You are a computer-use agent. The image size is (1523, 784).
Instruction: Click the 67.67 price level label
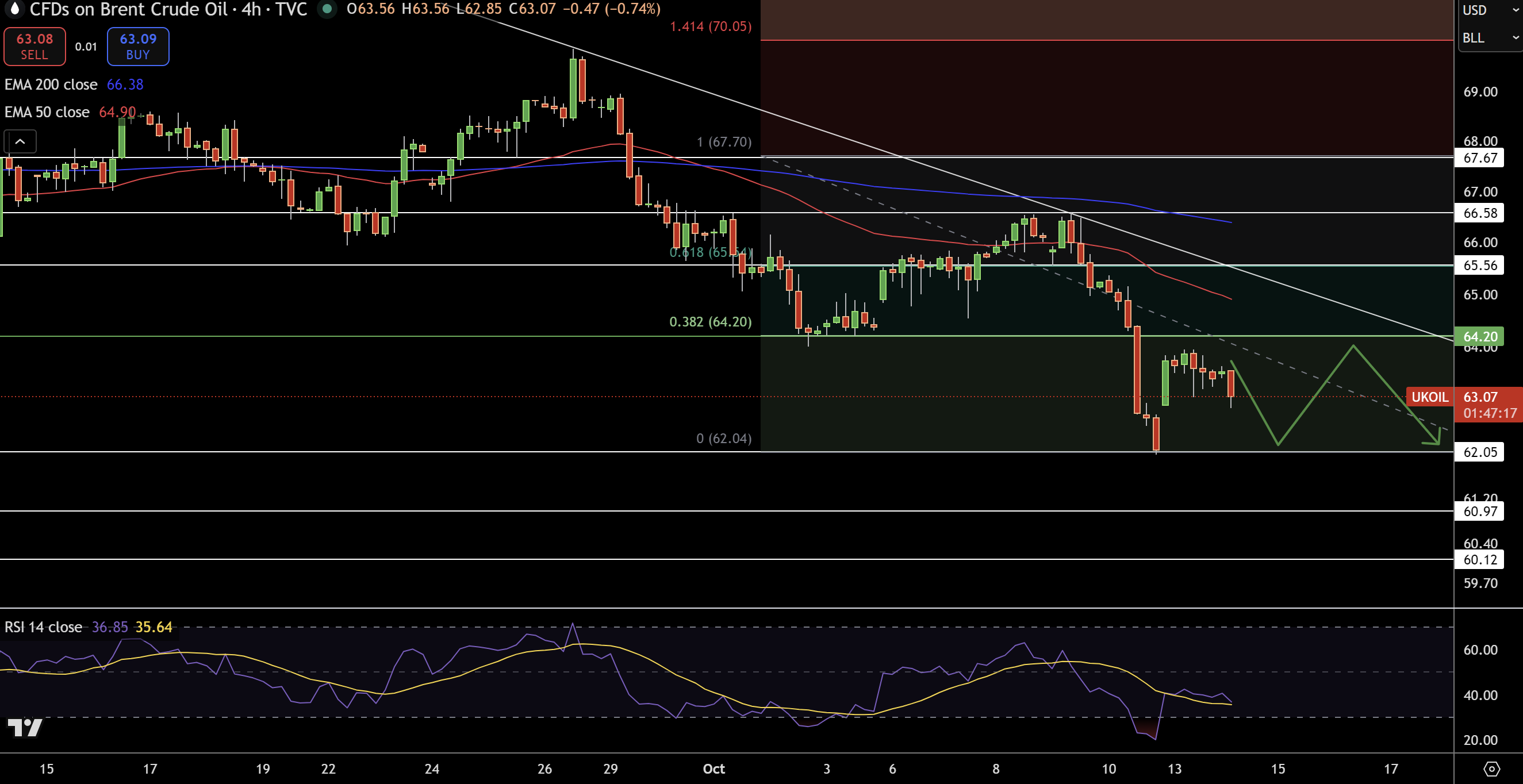[1479, 158]
